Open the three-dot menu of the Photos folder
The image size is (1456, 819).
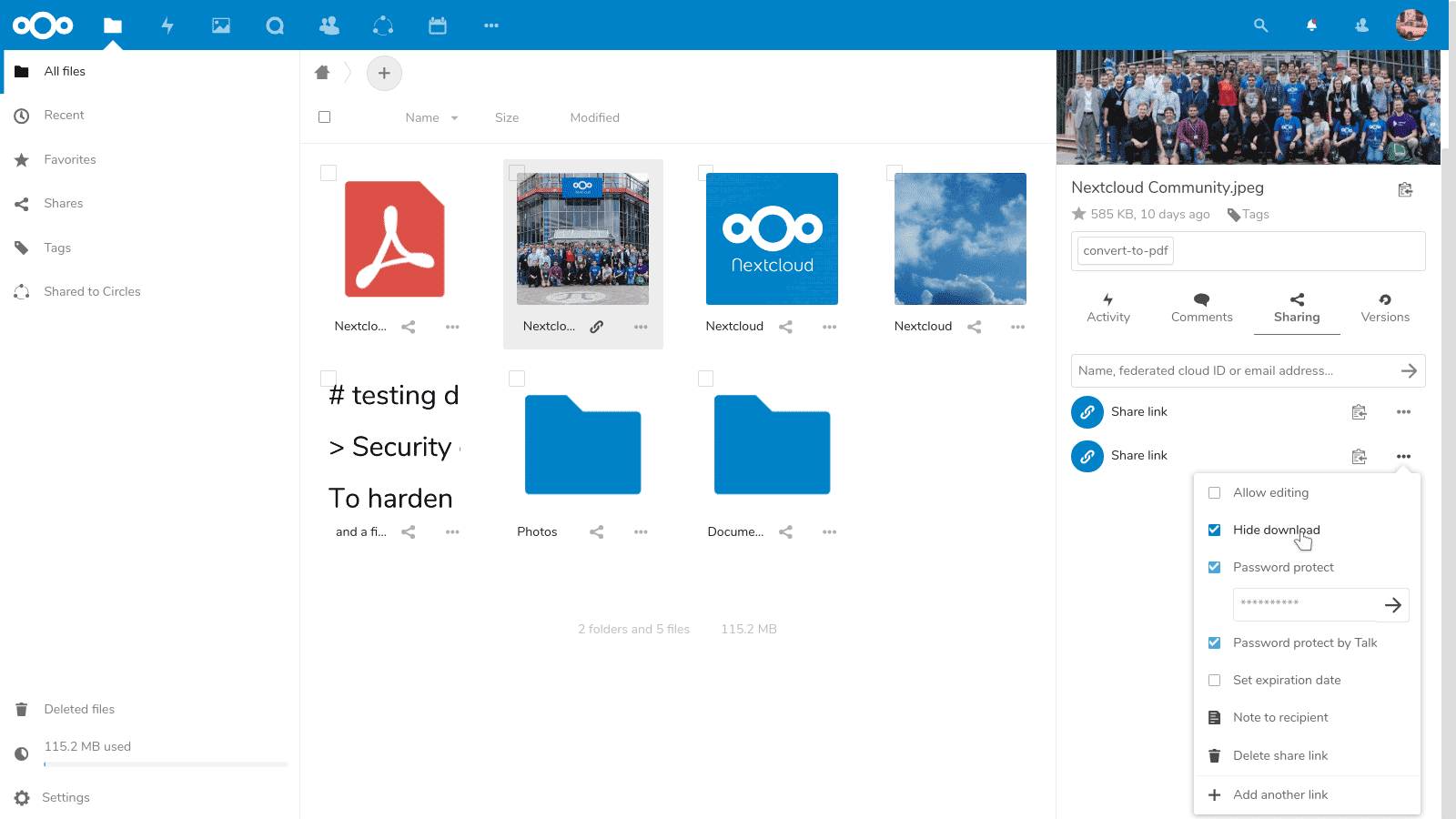pos(641,531)
